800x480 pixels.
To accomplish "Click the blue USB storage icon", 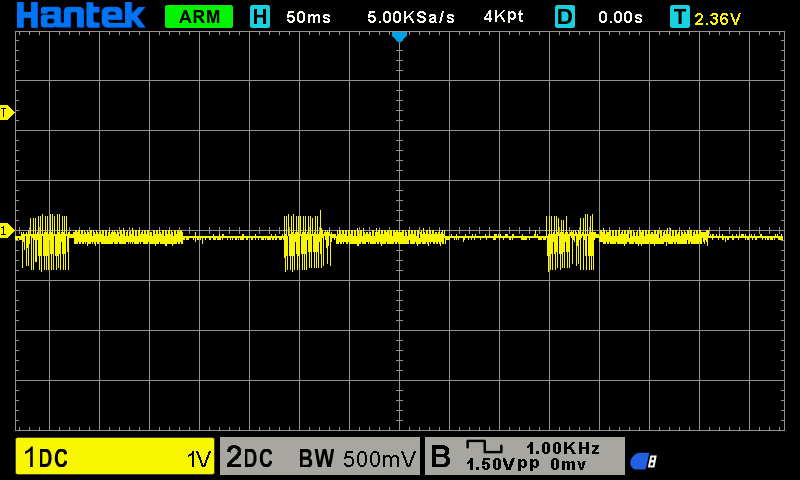I will click(x=643, y=461).
